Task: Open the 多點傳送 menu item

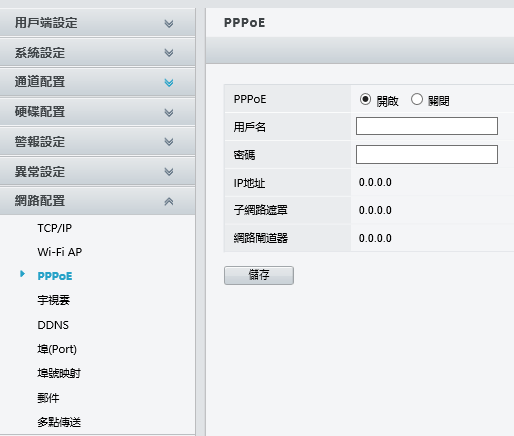Action: [x=59, y=422]
